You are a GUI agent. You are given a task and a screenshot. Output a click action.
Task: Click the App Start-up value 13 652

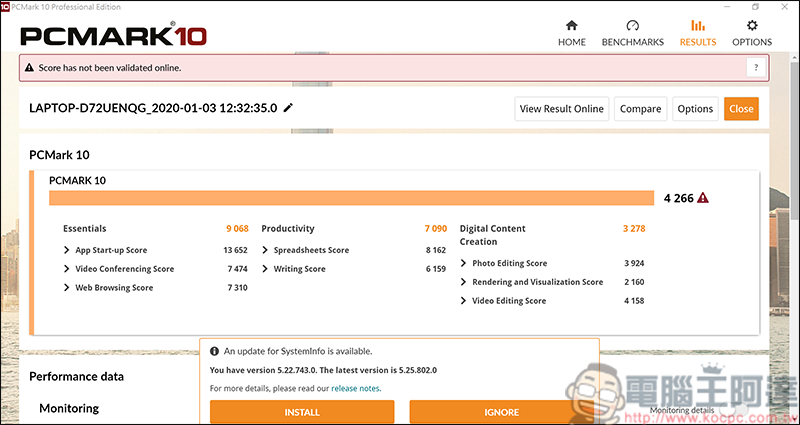235,250
